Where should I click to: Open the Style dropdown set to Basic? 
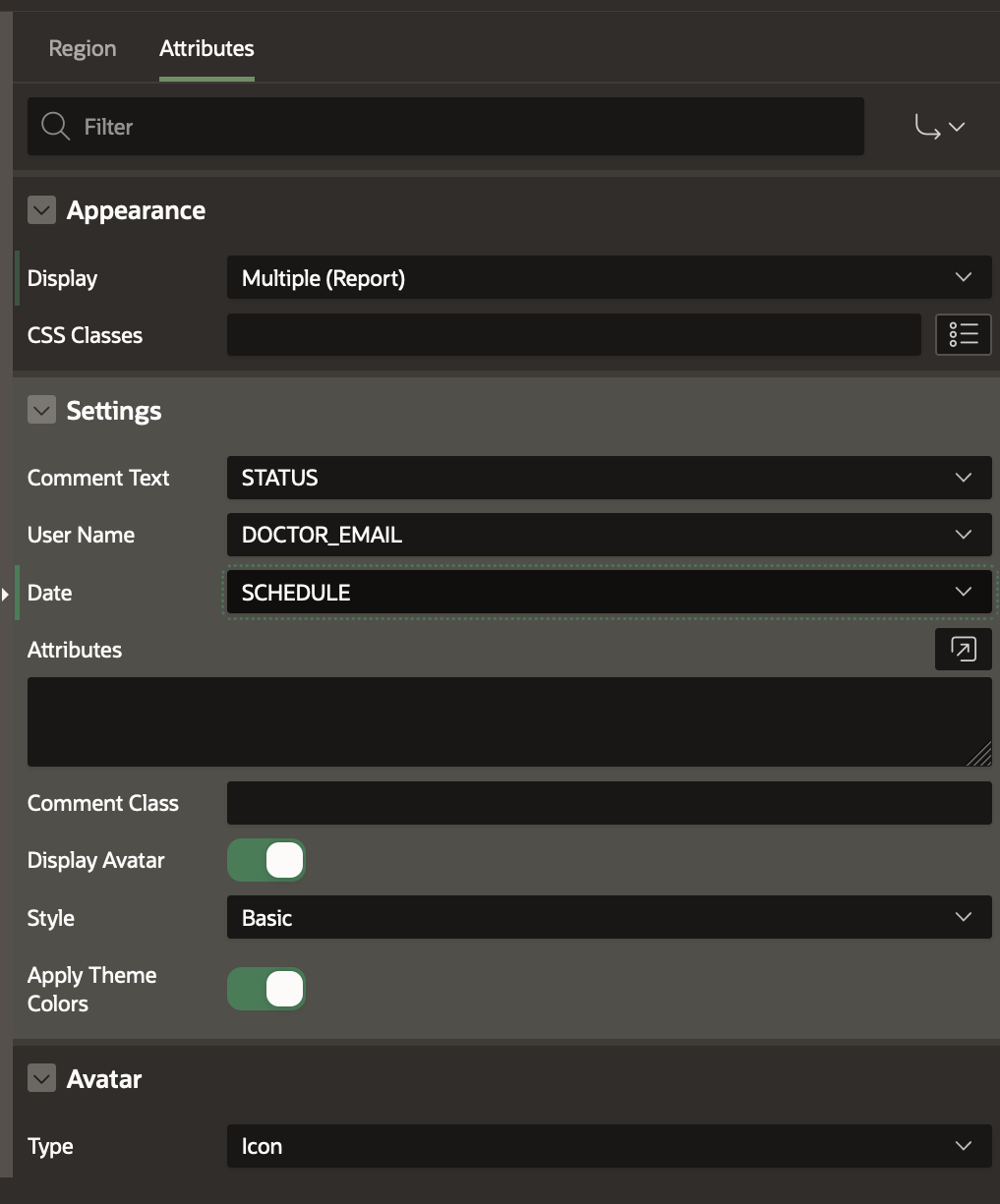click(609, 918)
